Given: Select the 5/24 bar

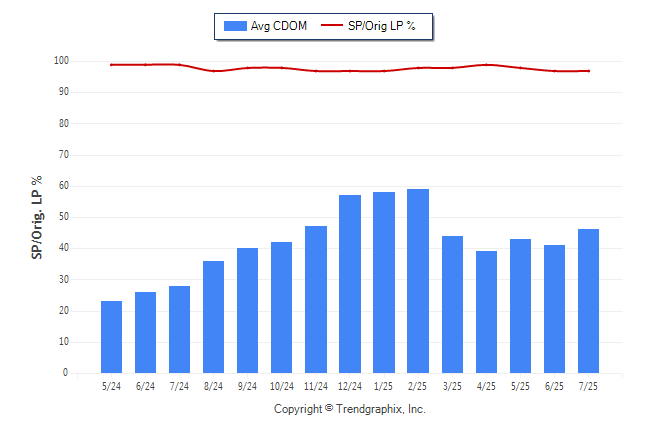Looking at the screenshot, I should point(111,337).
